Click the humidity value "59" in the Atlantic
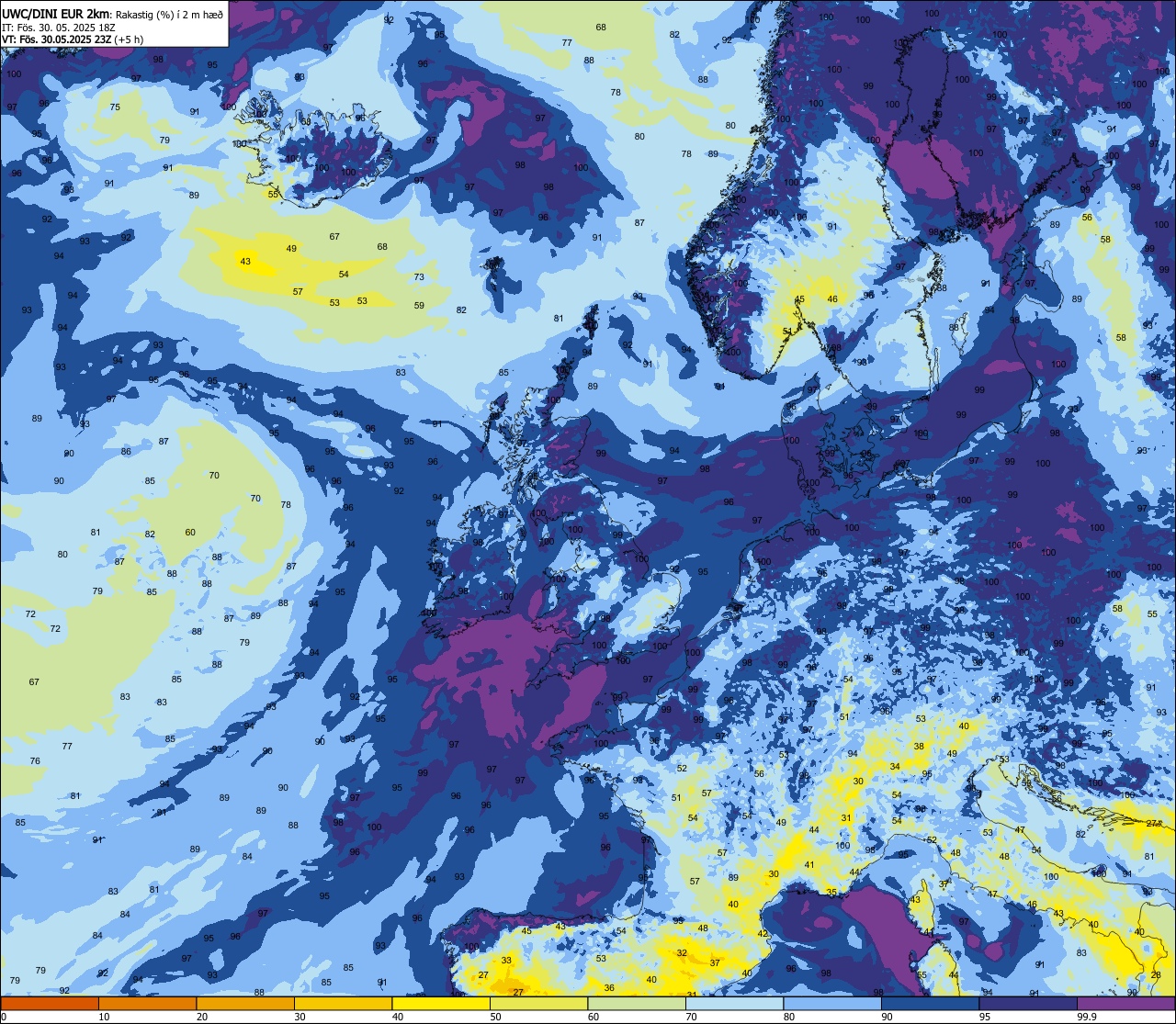1176x1024 pixels. (419, 305)
